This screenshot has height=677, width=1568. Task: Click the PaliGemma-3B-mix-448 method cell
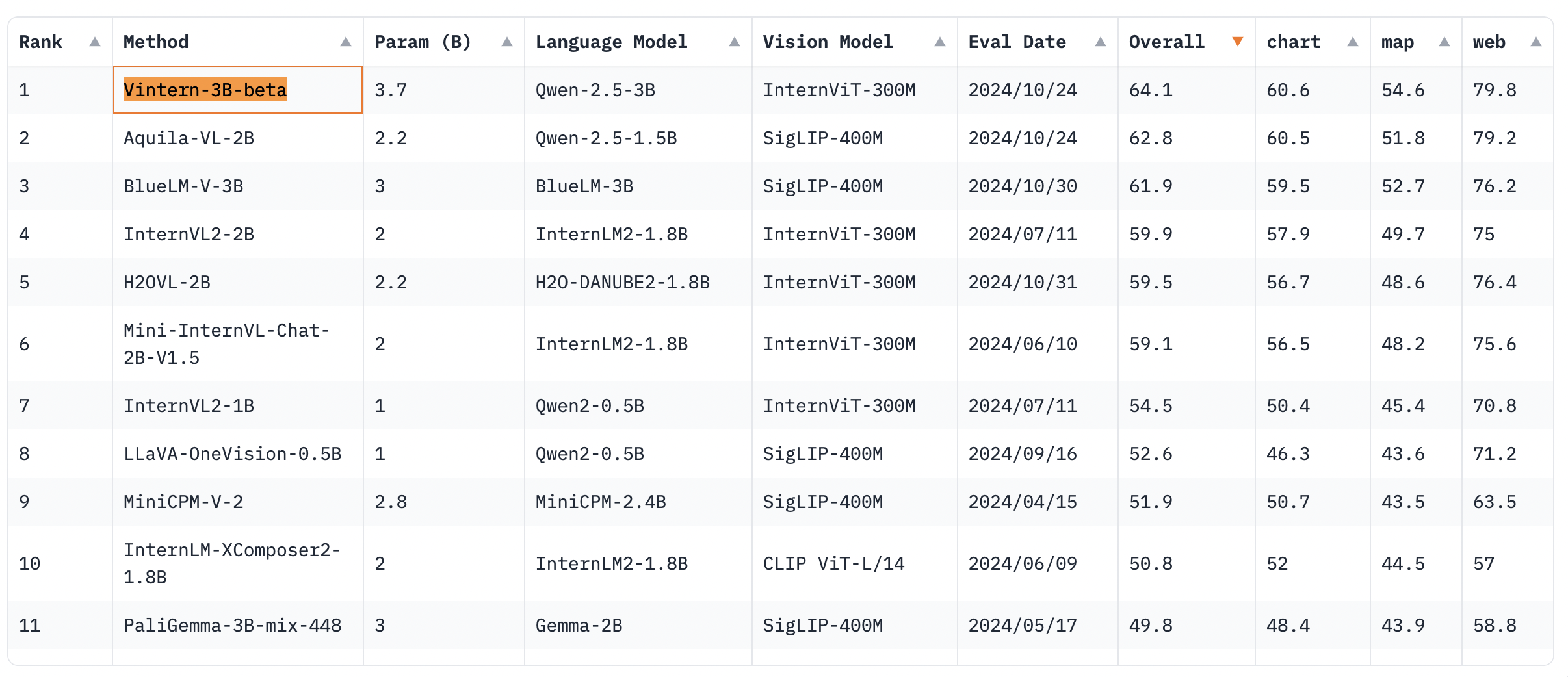[232, 625]
